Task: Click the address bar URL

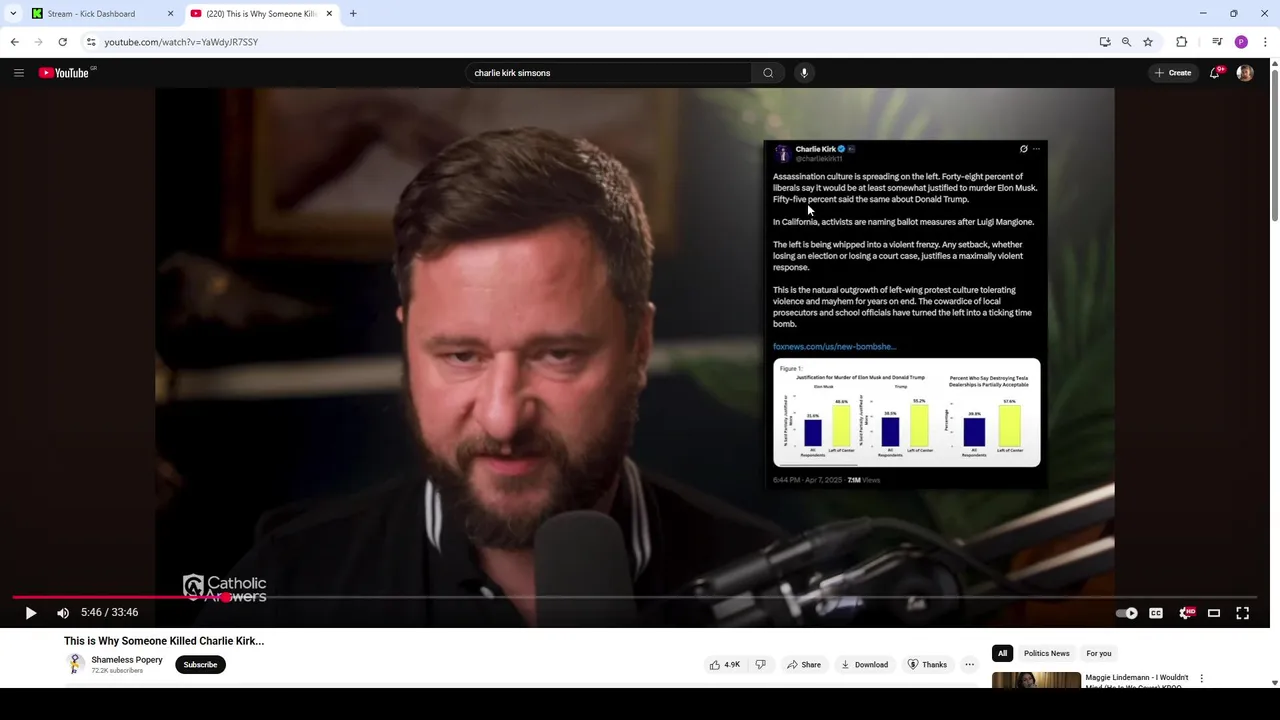Action: pos(181,42)
